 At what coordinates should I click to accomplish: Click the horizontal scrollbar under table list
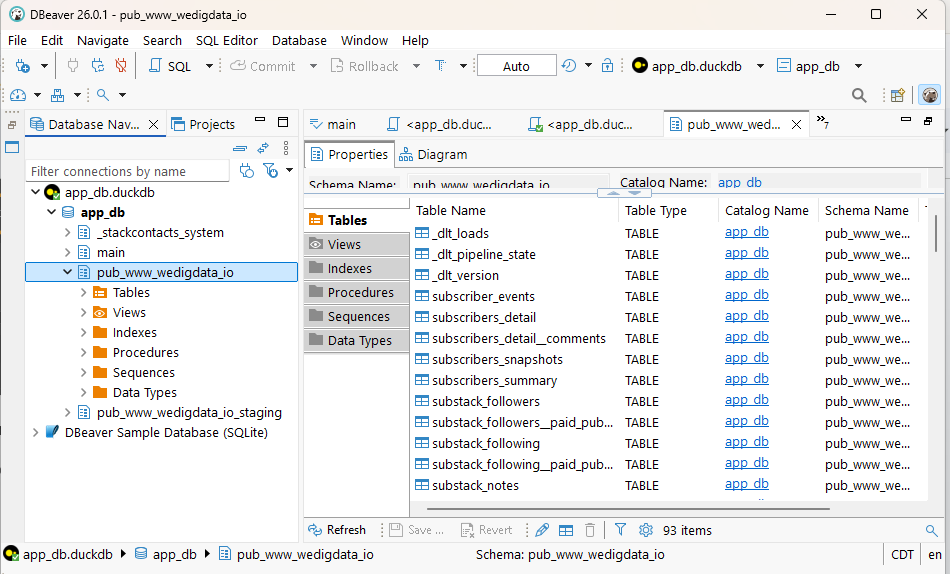pos(628,509)
